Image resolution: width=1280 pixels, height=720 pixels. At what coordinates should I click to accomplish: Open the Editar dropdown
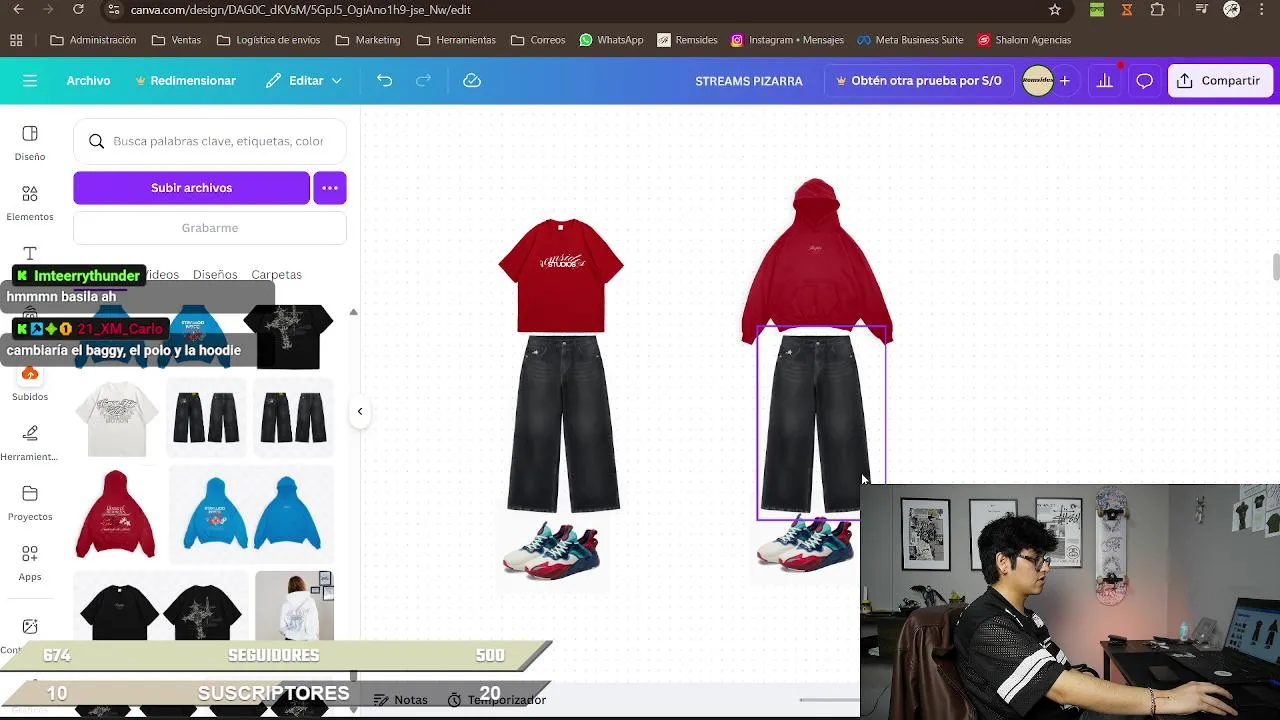coord(304,81)
